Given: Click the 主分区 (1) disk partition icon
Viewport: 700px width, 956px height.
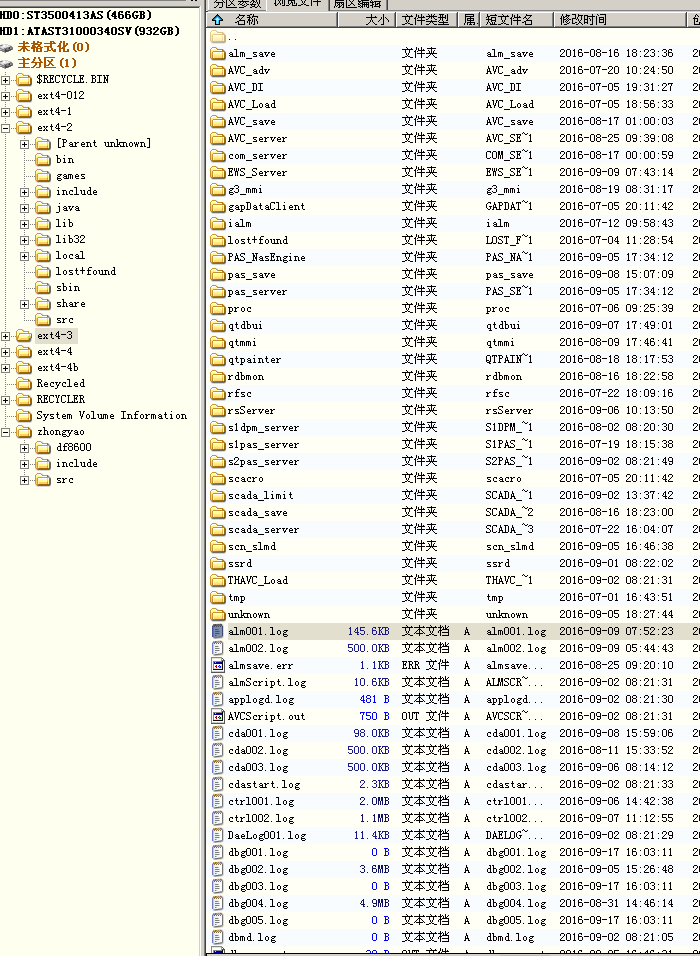Looking at the screenshot, I should pos(8,63).
